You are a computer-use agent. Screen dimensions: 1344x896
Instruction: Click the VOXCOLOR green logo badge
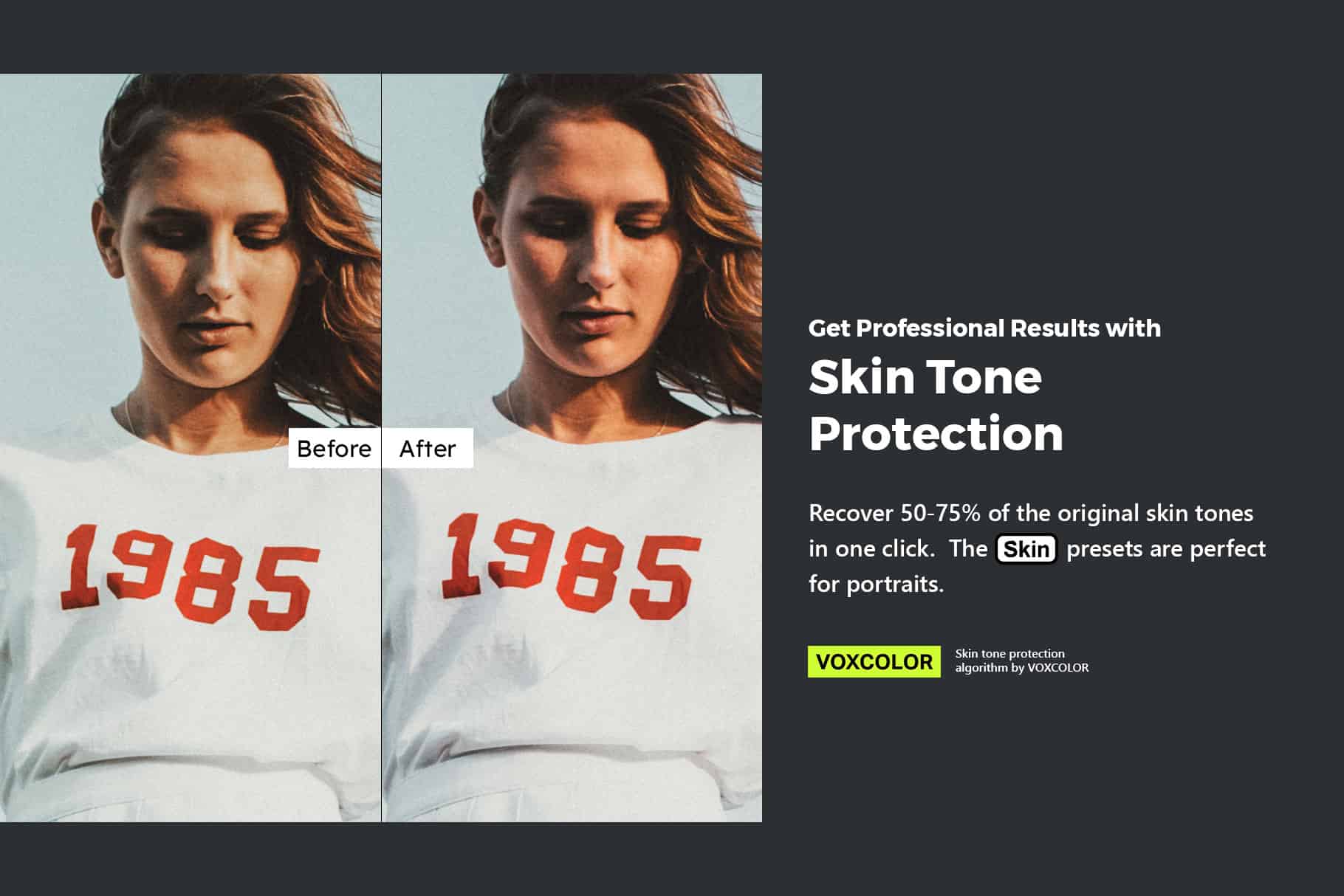coord(874,661)
